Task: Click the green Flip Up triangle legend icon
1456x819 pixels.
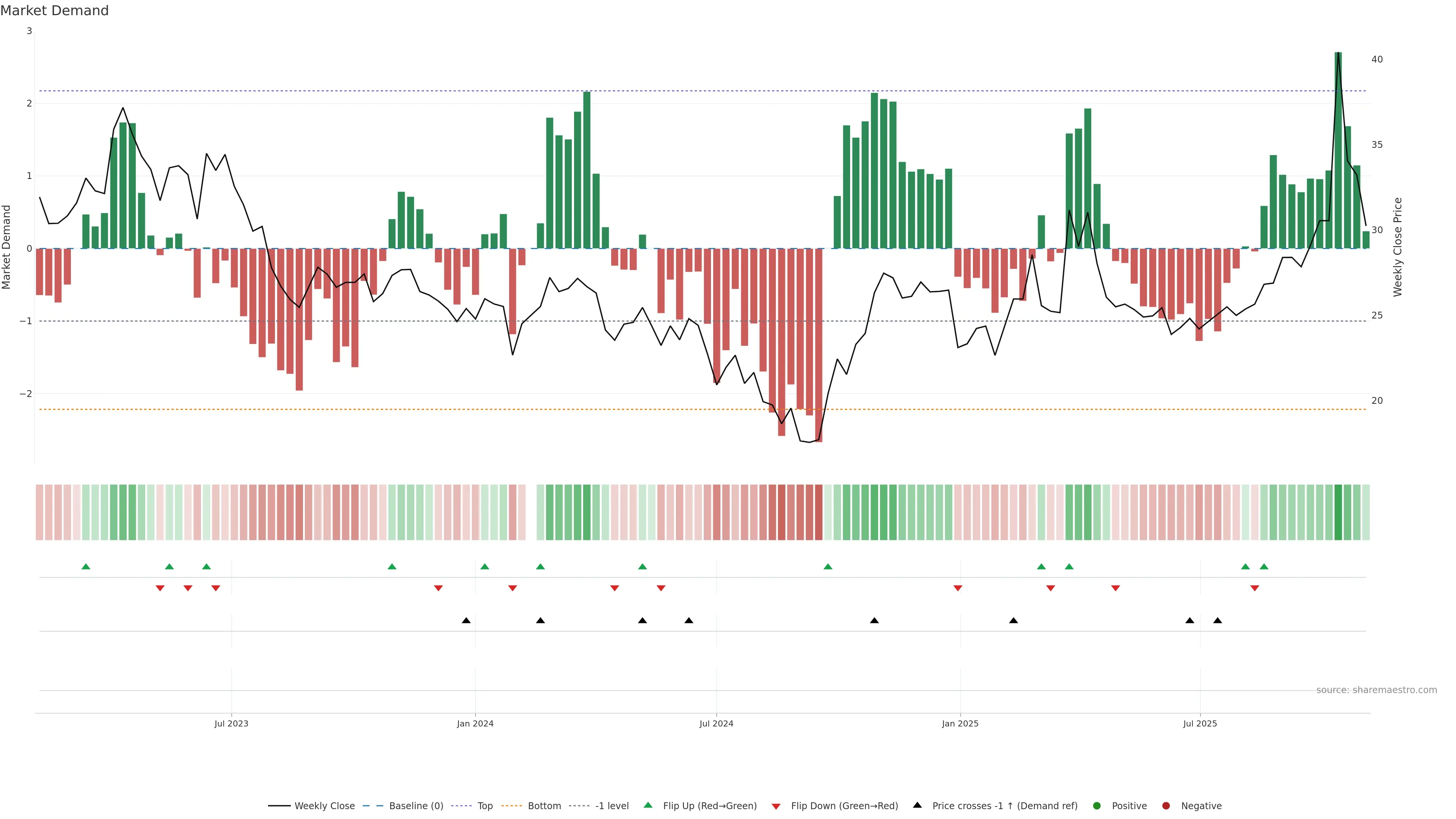Action: (x=648, y=805)
